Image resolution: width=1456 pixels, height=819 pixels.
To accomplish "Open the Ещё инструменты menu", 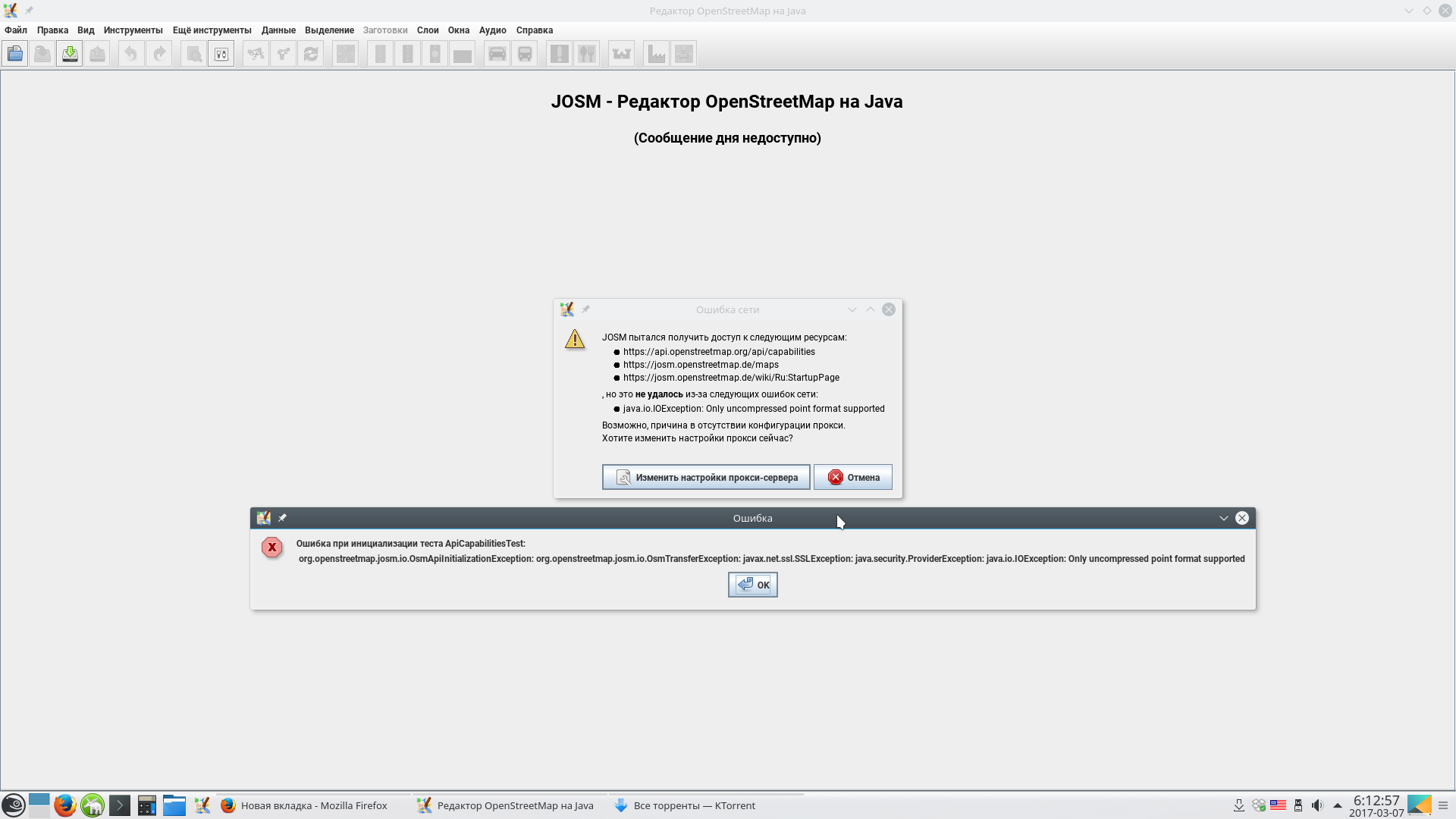I will [212, 30].
